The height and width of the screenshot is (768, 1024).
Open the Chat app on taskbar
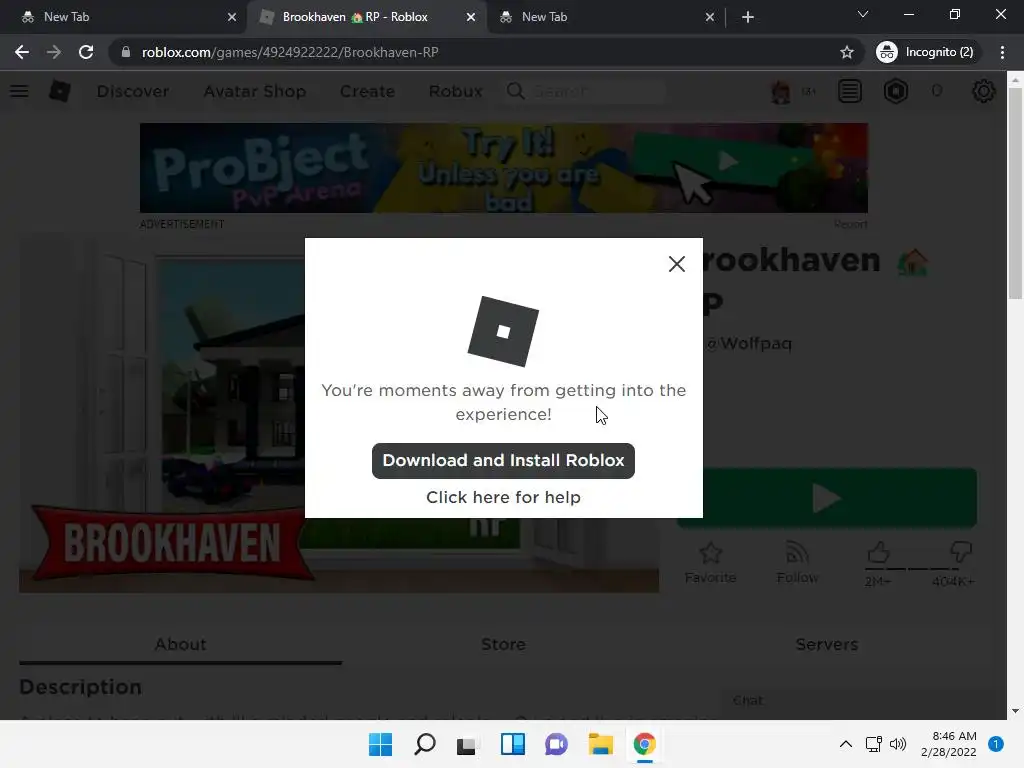click(x=556, y=744)
